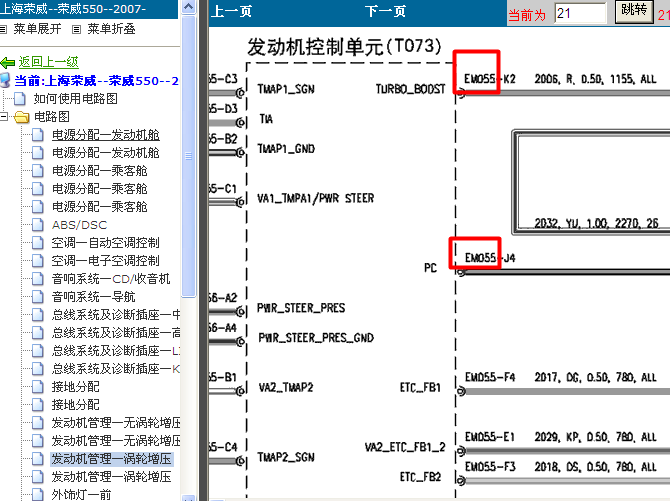Click the TMAP2_SGN pin label
This screenshot has height=501, width=670.
coord(286,457)
